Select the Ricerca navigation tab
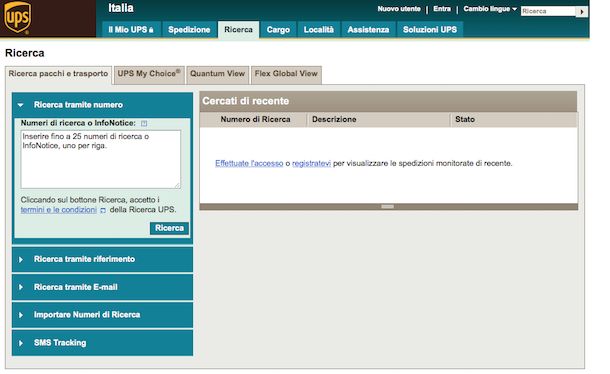 click(238, 30)
